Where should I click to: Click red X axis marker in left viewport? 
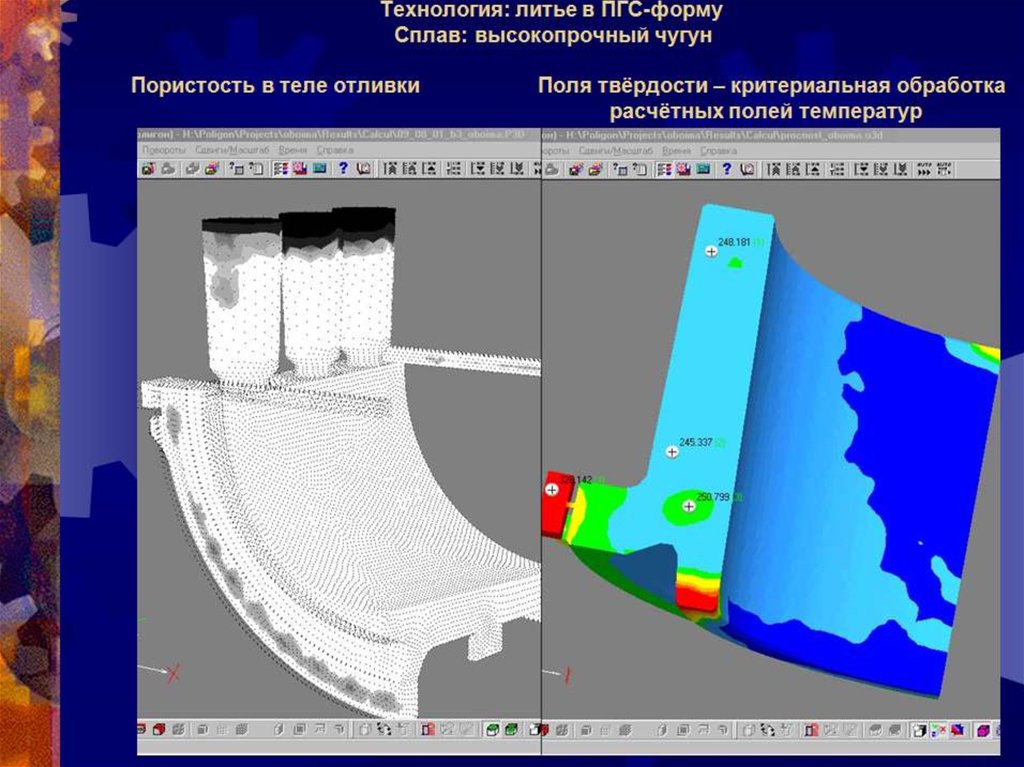pos(173,673)
